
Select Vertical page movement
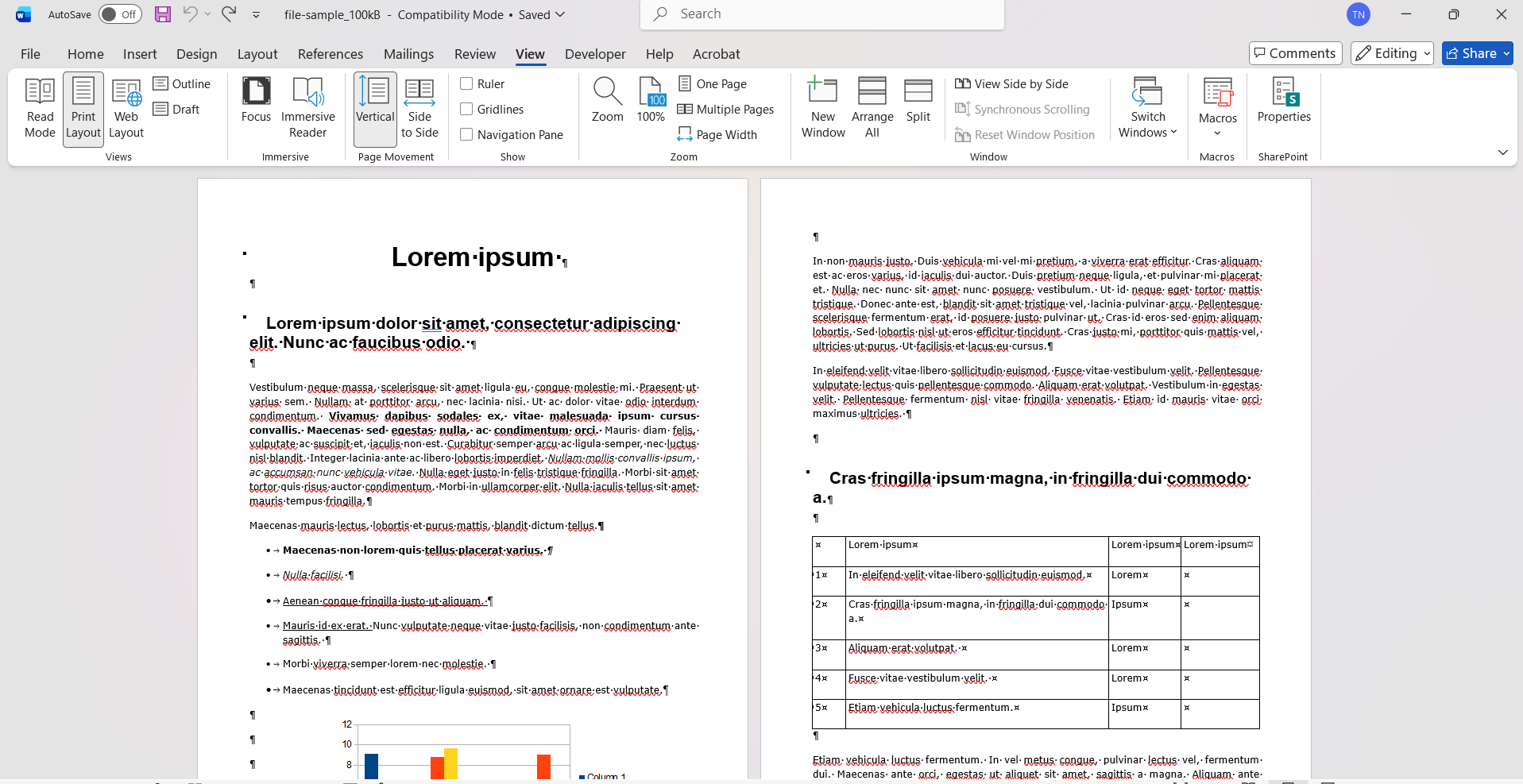point(375,109)
